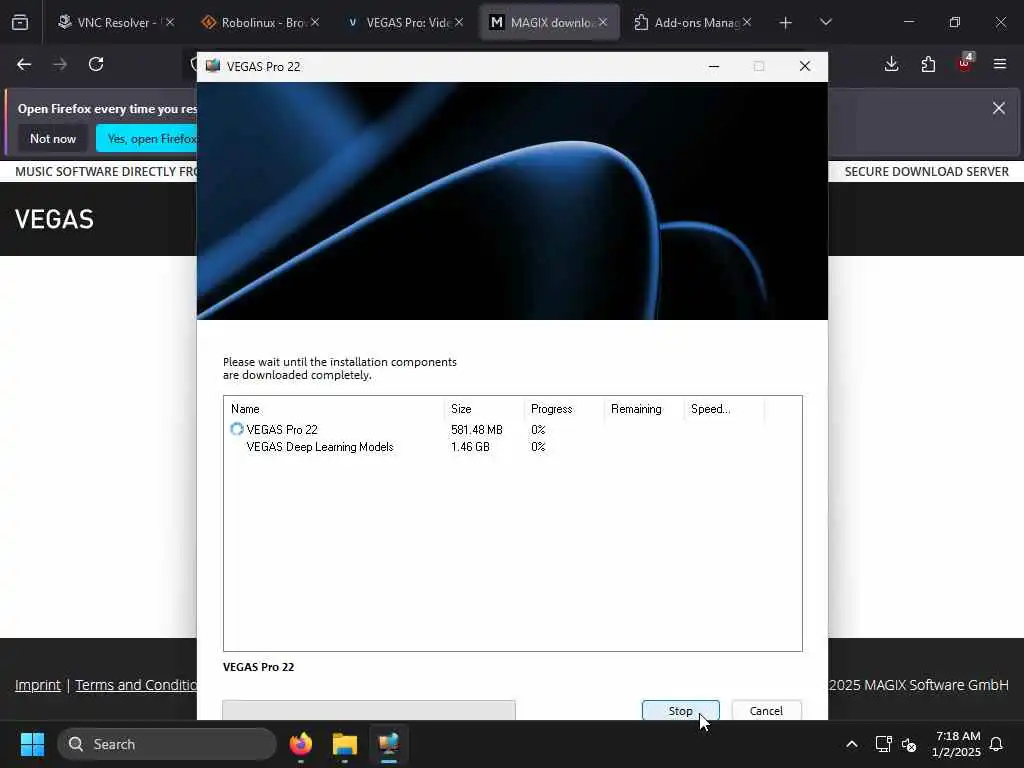Click the Remaining column header
This screenshot has width=1024, height=768.
644,409
